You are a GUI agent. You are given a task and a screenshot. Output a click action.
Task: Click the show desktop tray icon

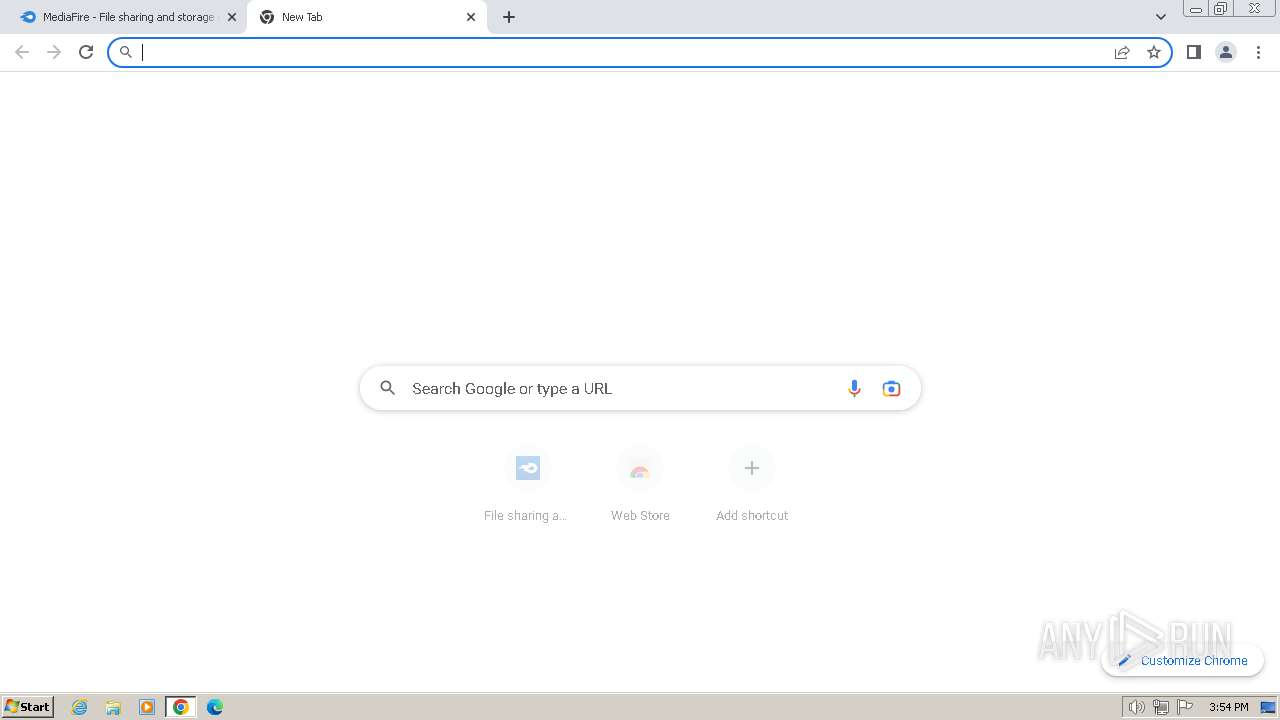click(x=1268, y=707)
